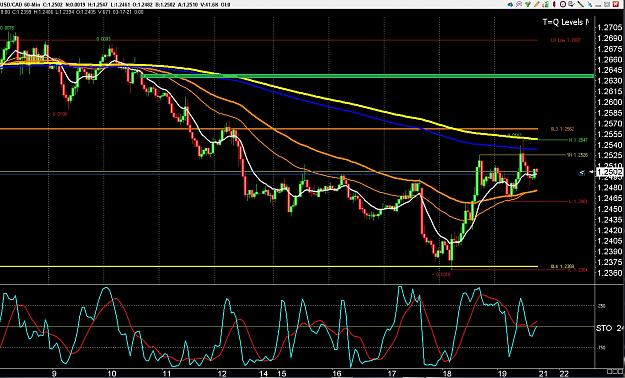Click the 'T=Q Levels' chart label
Viewport: 625px width, 378px height.
[566, 22]
